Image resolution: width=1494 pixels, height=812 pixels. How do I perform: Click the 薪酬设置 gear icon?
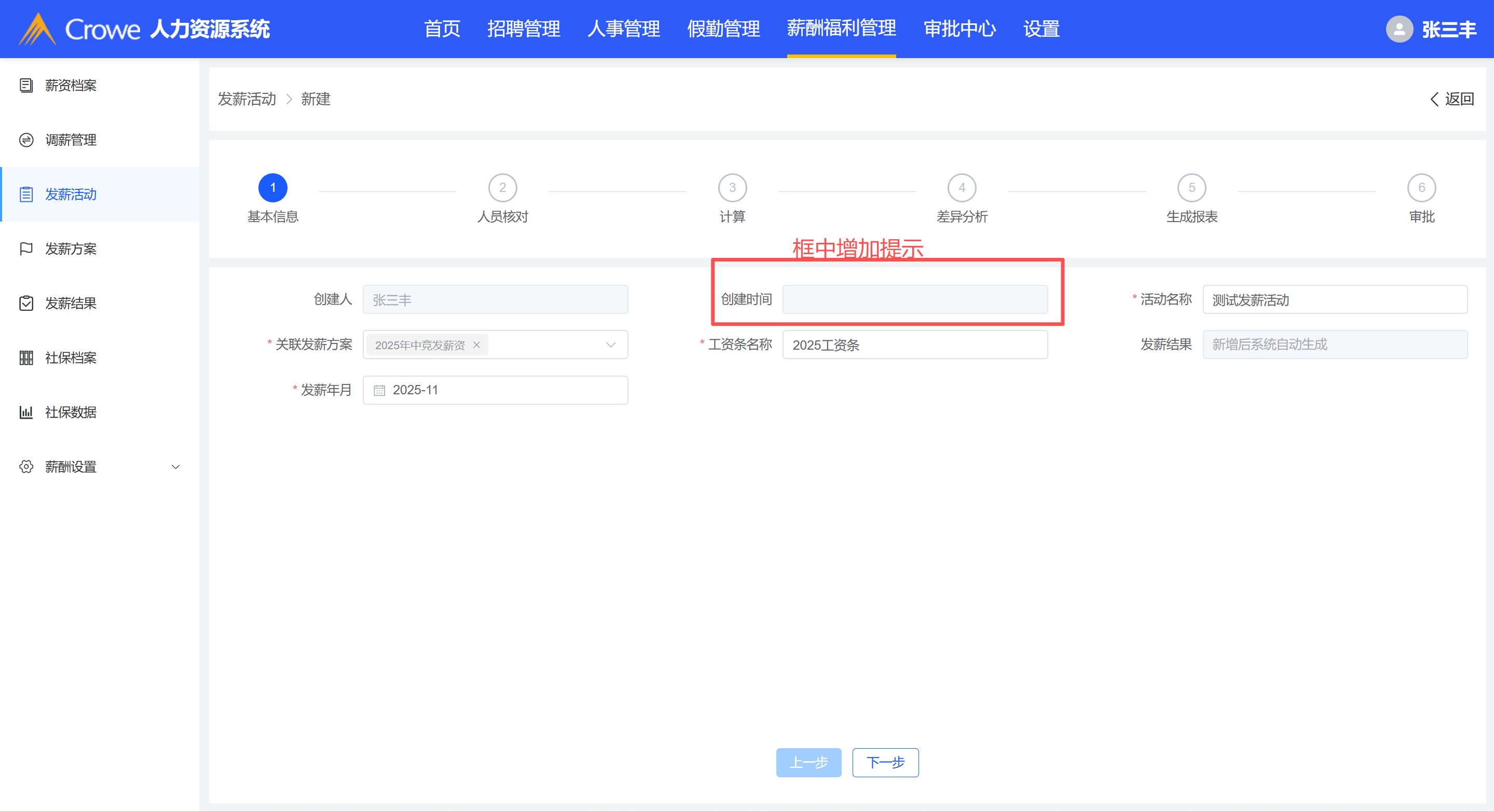click(26, 467)
